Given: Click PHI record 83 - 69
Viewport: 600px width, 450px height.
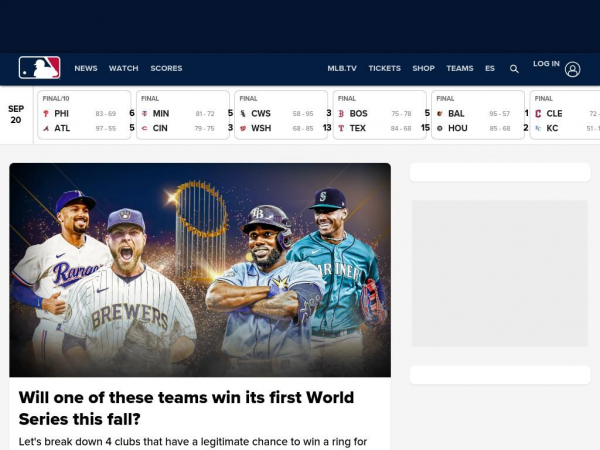Looking at the screenshot, I should pyautogui.click(x=106, y=114).
